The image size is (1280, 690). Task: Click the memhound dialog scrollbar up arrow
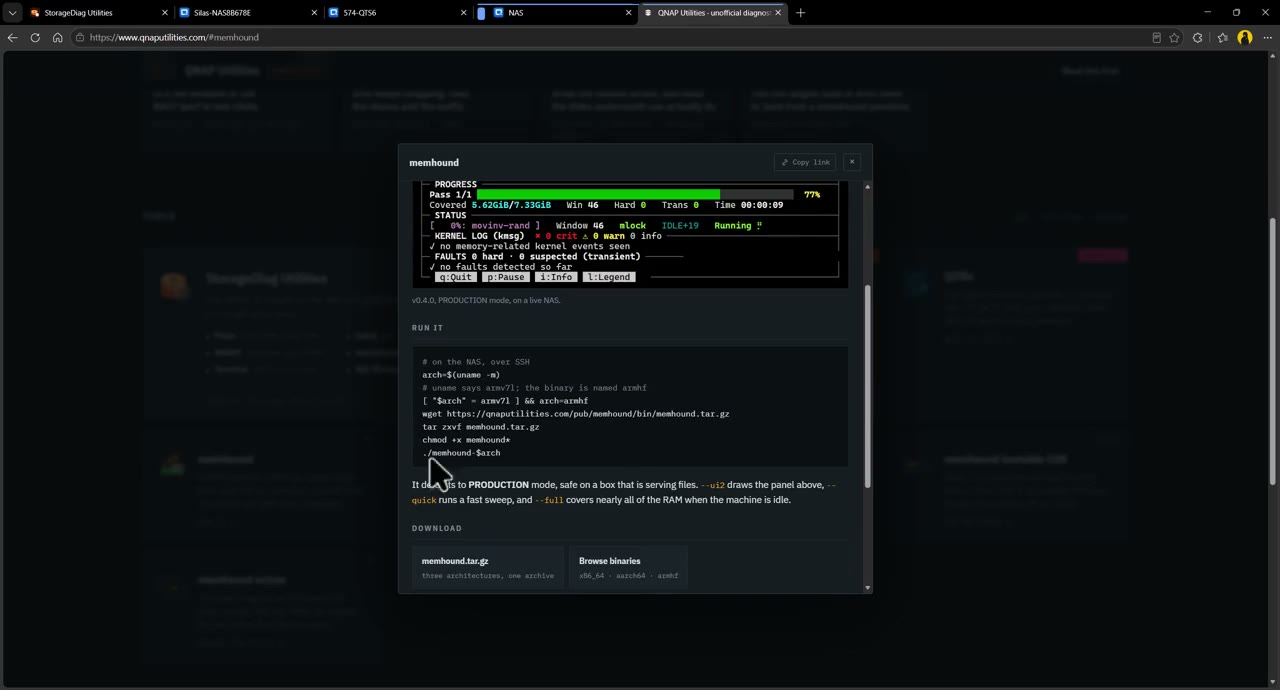(x=867, y=187)
